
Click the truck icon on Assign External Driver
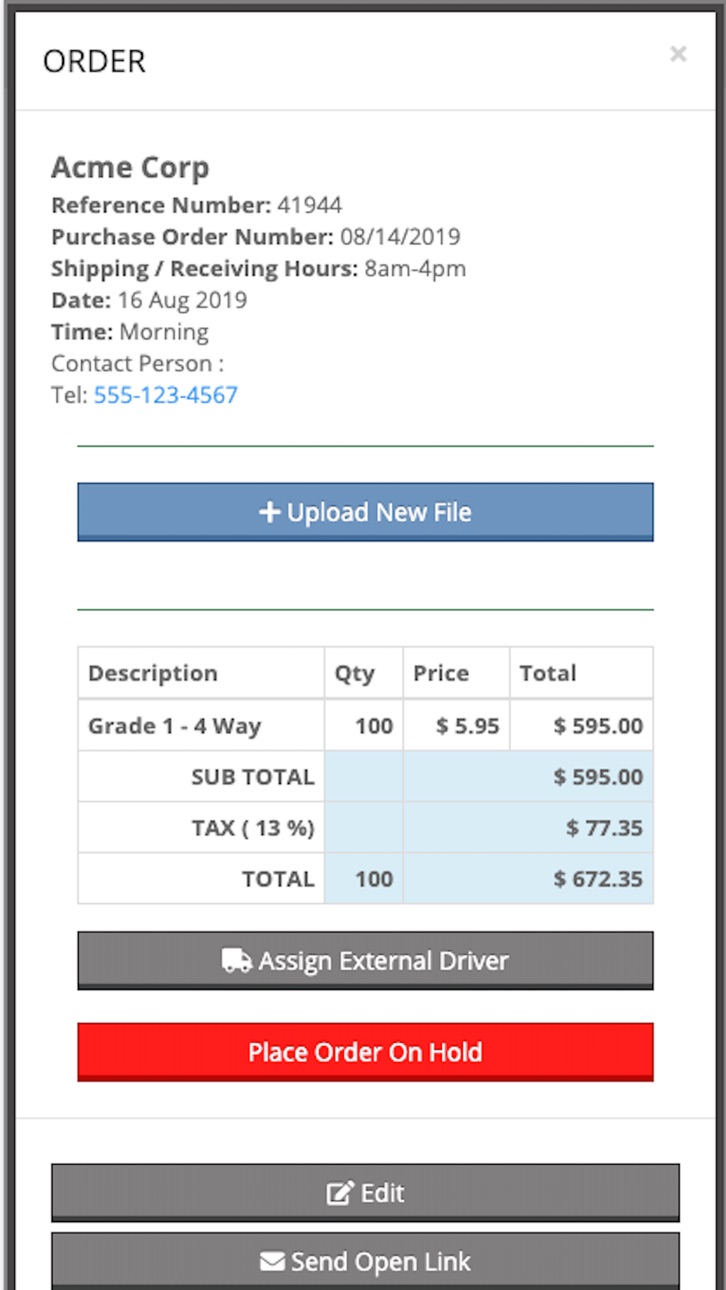click(x=237, y=962)
